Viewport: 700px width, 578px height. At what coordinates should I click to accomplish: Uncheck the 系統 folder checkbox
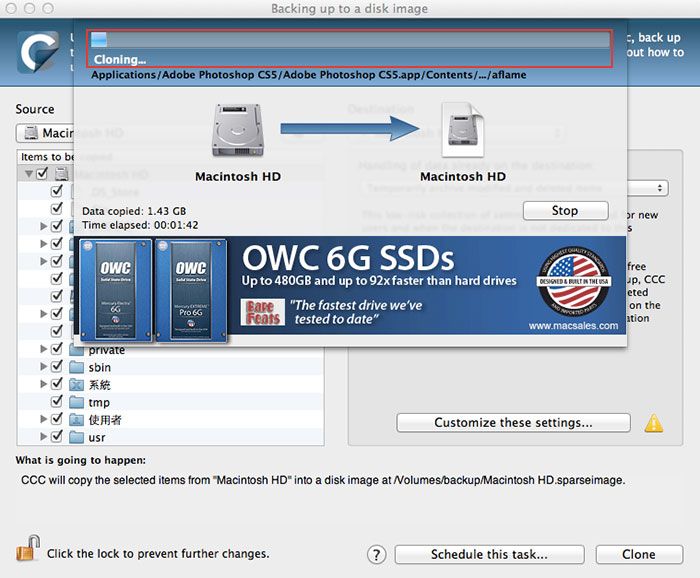(57, 383)
